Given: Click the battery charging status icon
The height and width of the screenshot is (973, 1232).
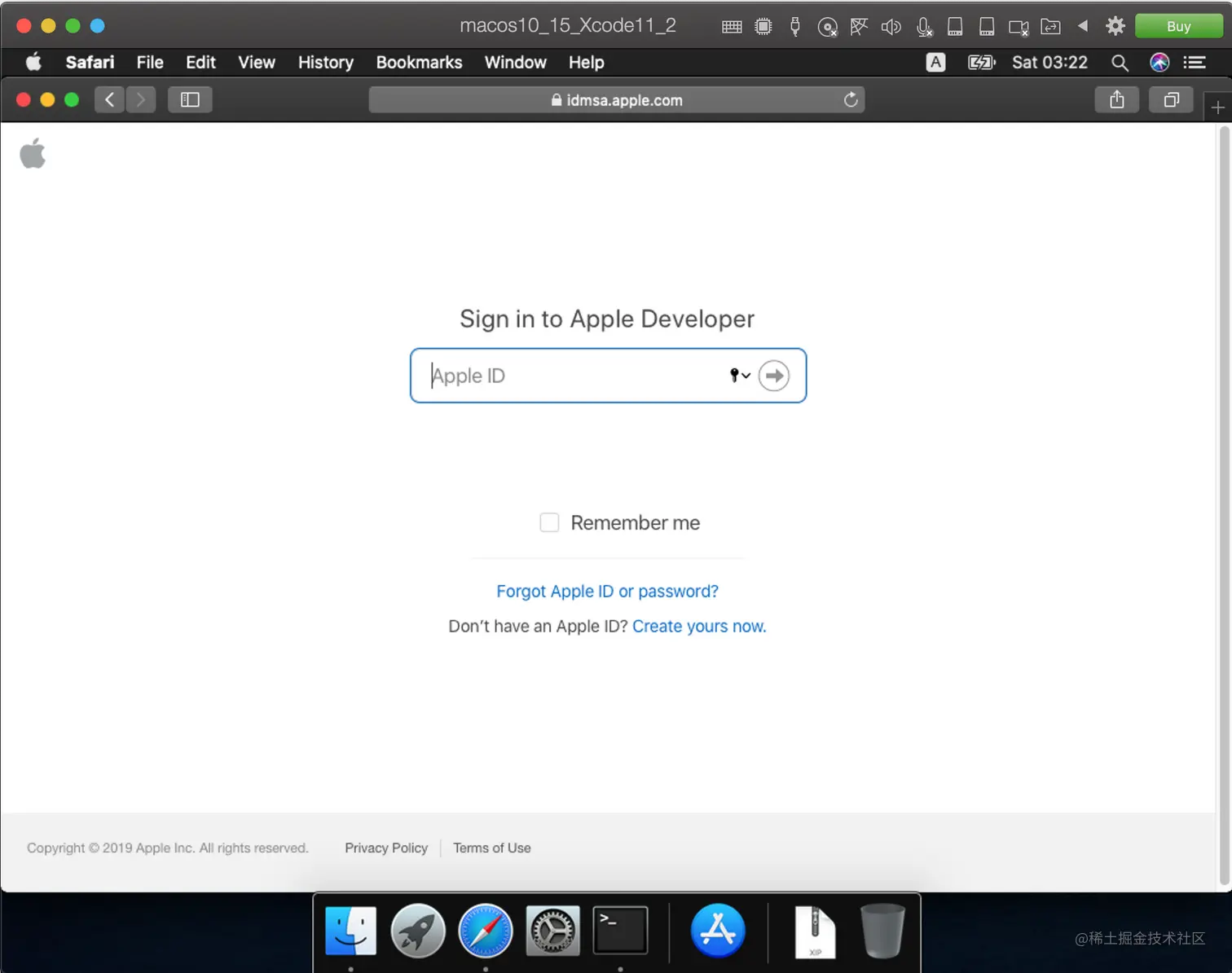Looking at the screenshot, I should [x=982, y=62].
